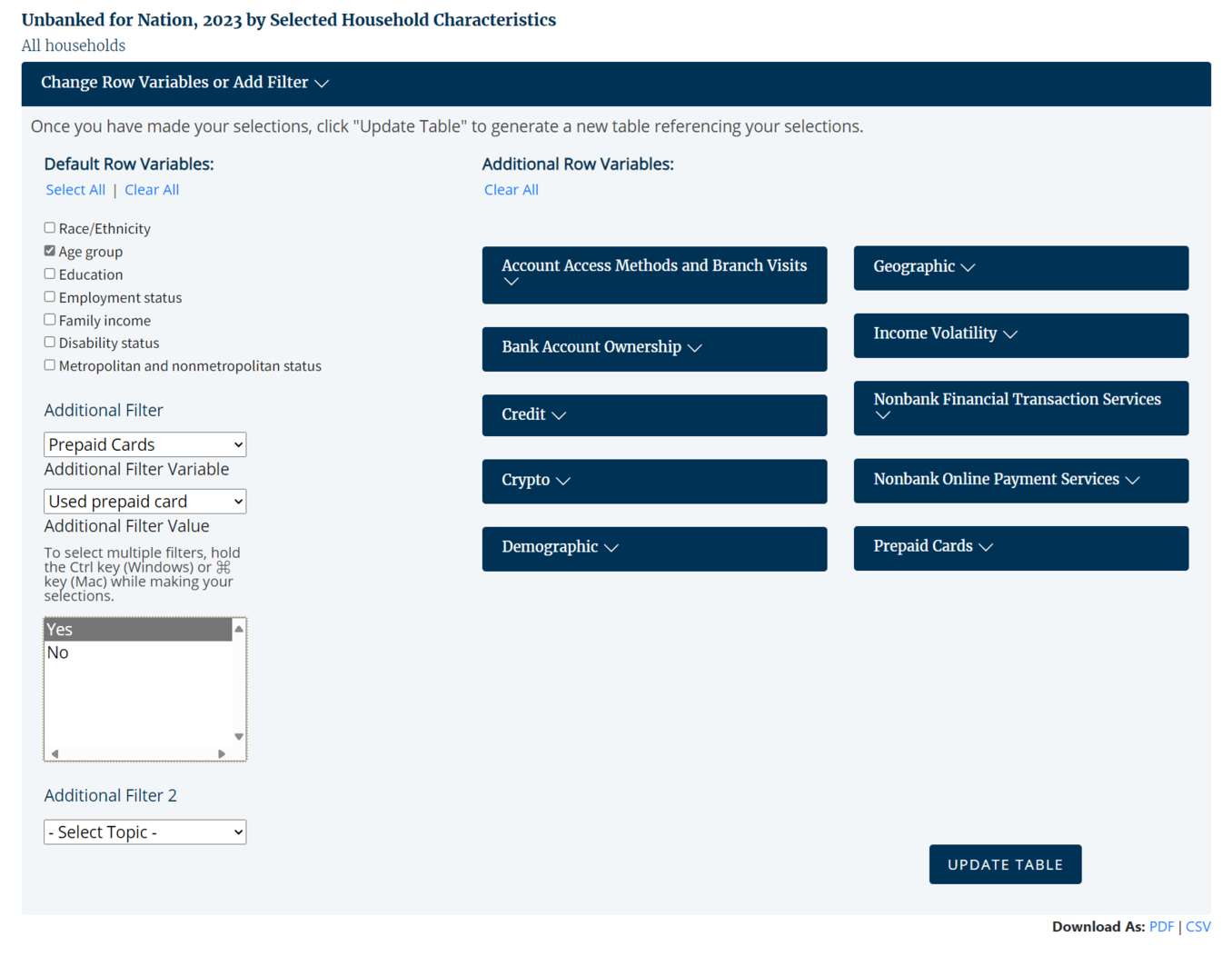Tick the Employment status checkbox
The width and height of the screenshot is (1232, 956).
[50, 296]
